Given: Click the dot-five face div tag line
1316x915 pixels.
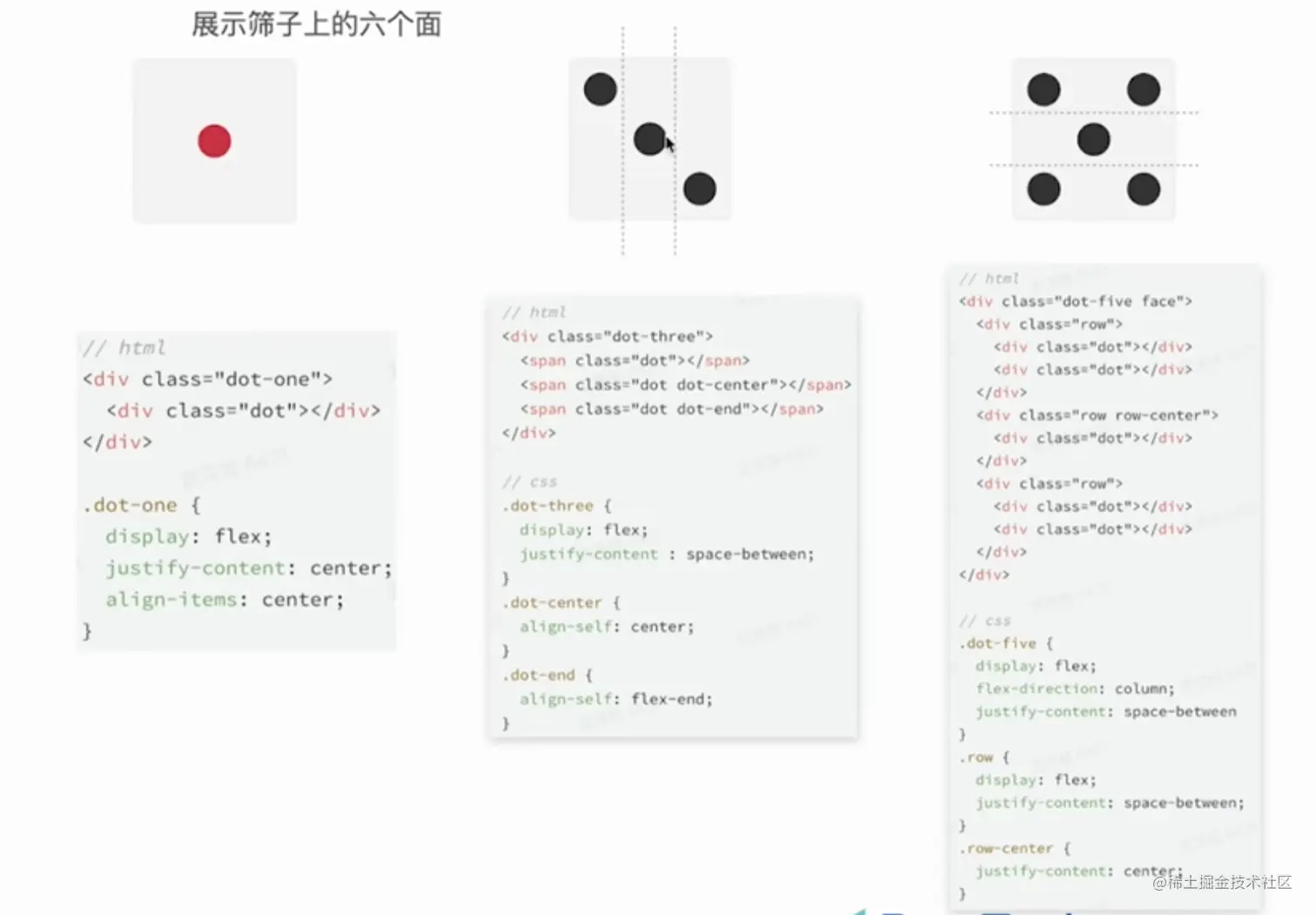Looking at the screenshot, I should tap(1076, 301).
